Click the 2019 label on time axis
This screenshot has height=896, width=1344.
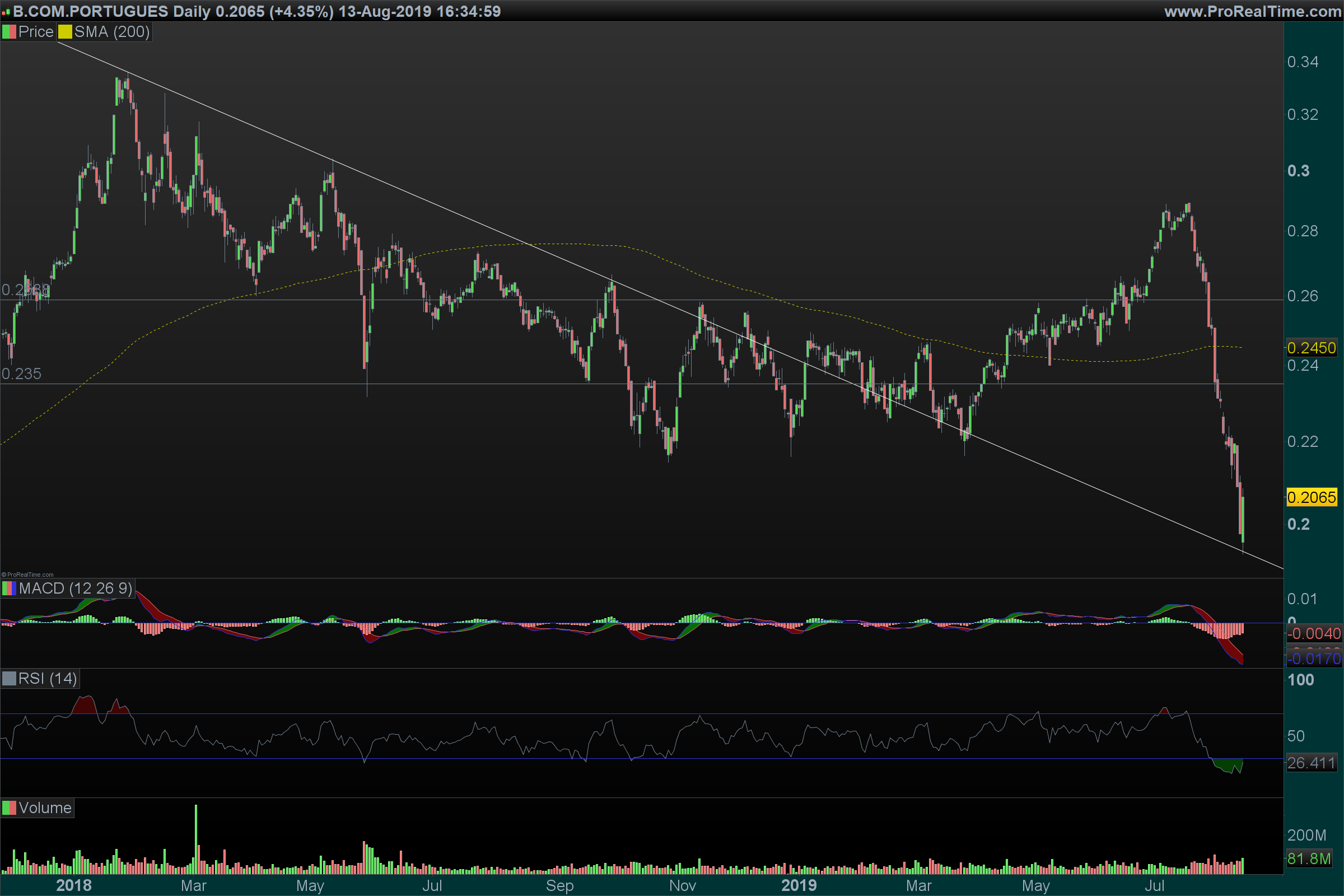coord(799,886)
